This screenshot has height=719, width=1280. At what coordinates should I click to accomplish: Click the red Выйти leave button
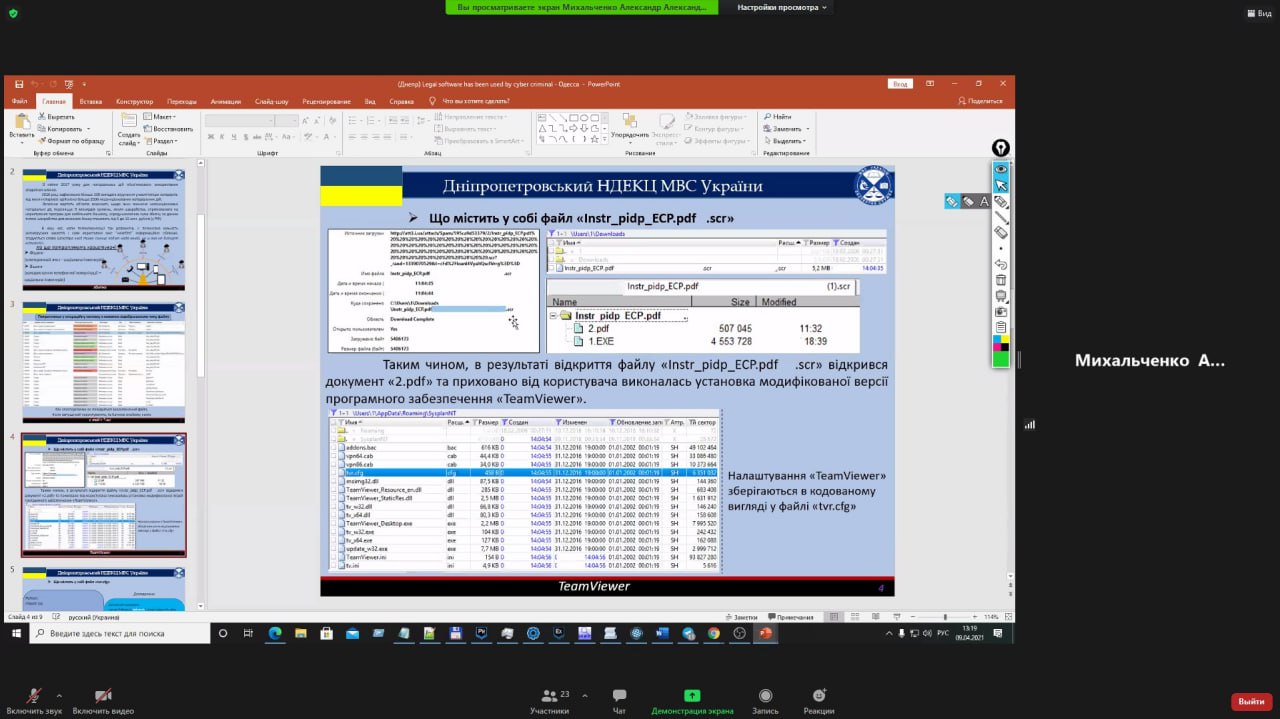(1251, 702)
